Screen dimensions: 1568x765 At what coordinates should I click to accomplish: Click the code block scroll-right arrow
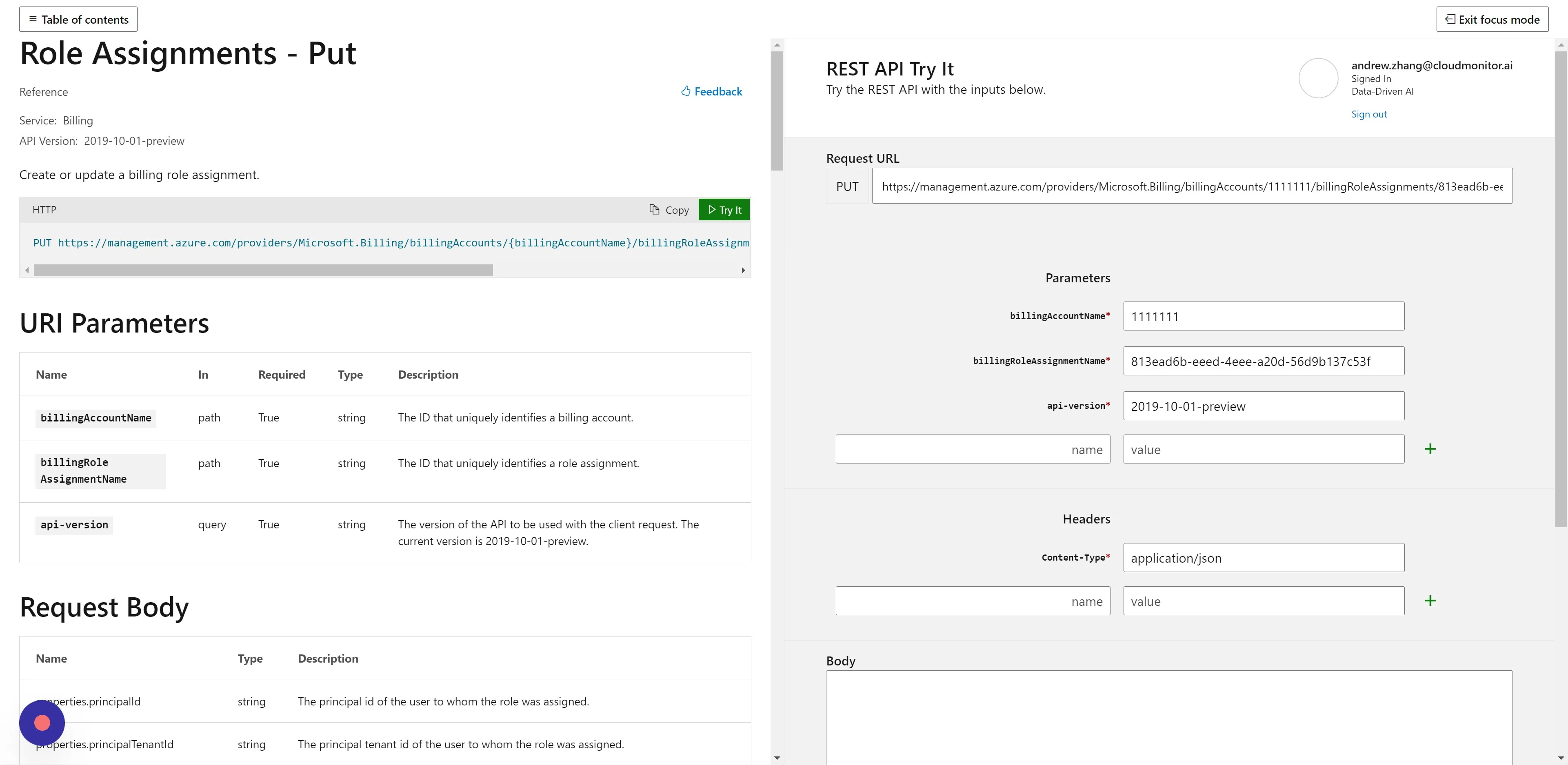[743, 270]
